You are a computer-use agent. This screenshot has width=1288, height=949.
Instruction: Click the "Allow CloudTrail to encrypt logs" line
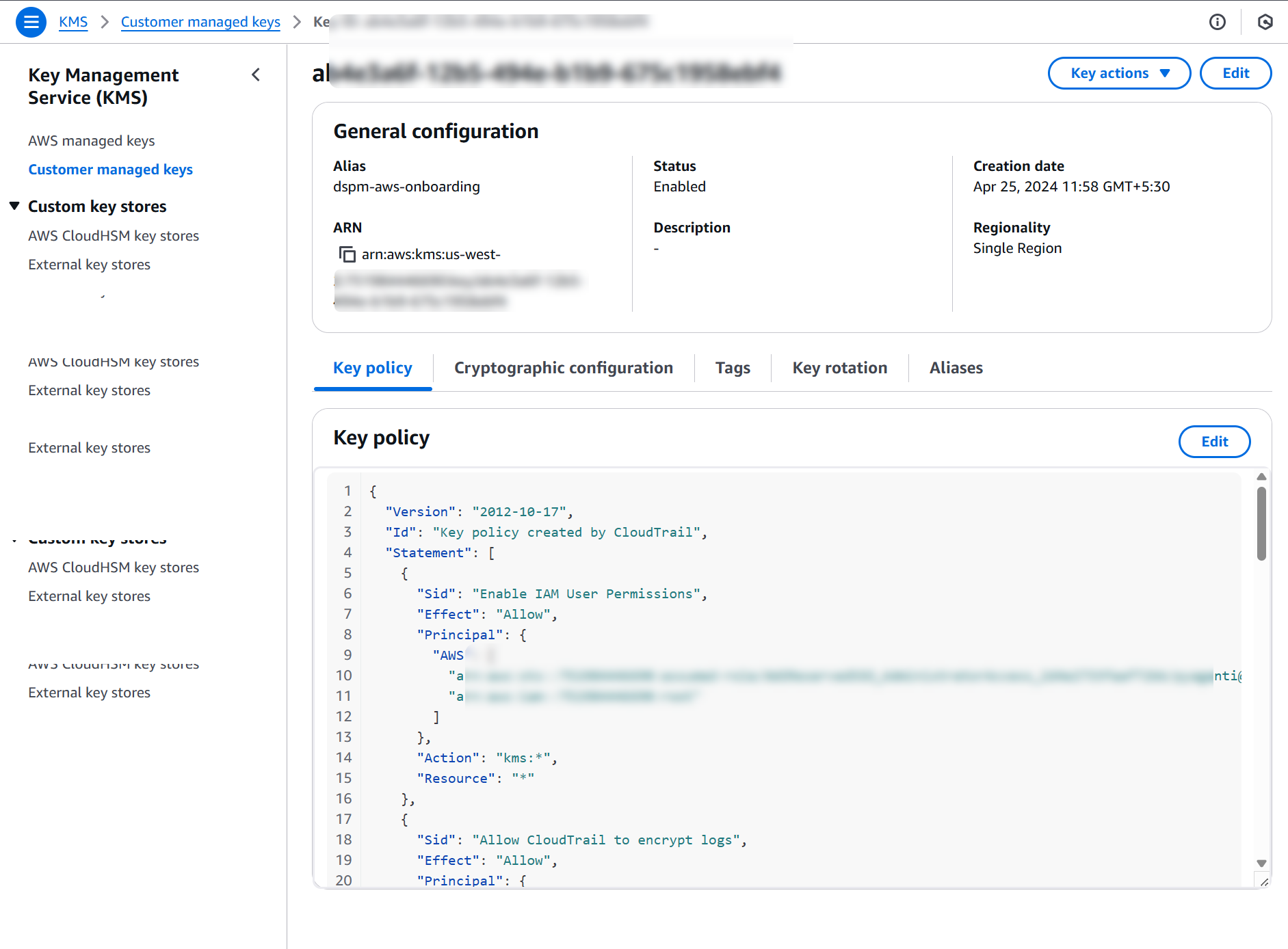(x=581, y=840)
